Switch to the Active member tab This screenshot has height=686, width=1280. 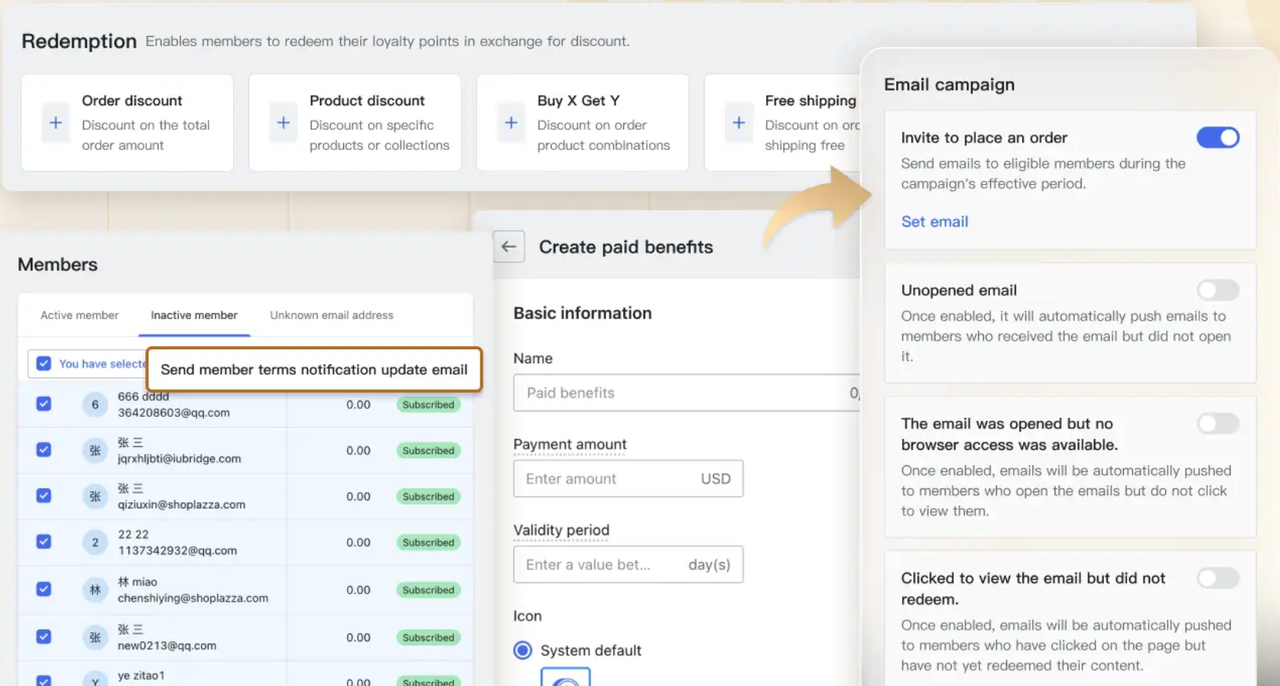tap(79, 315)
